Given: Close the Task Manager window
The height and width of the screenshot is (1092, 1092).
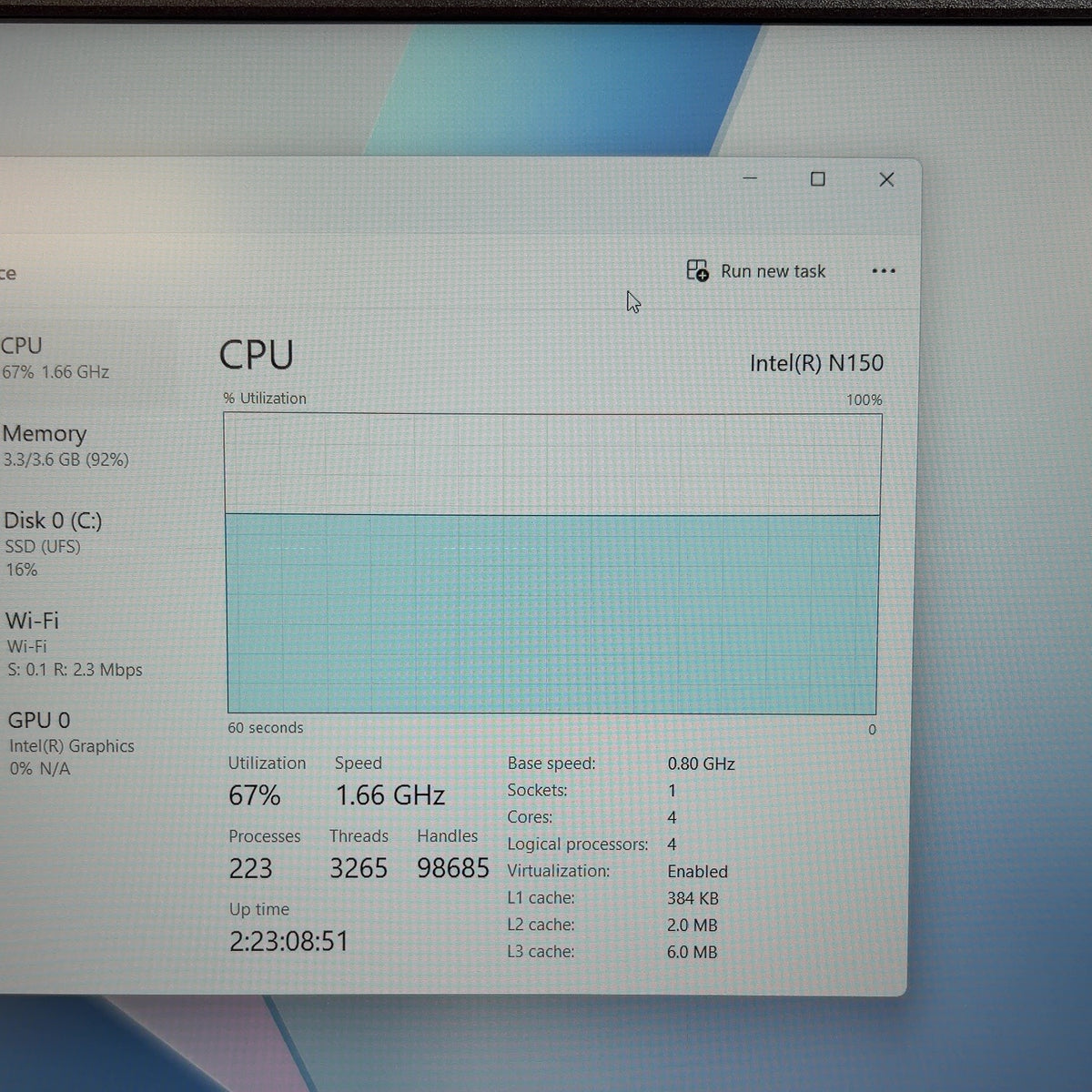Looking at the screenshot, I should [886, 179].
